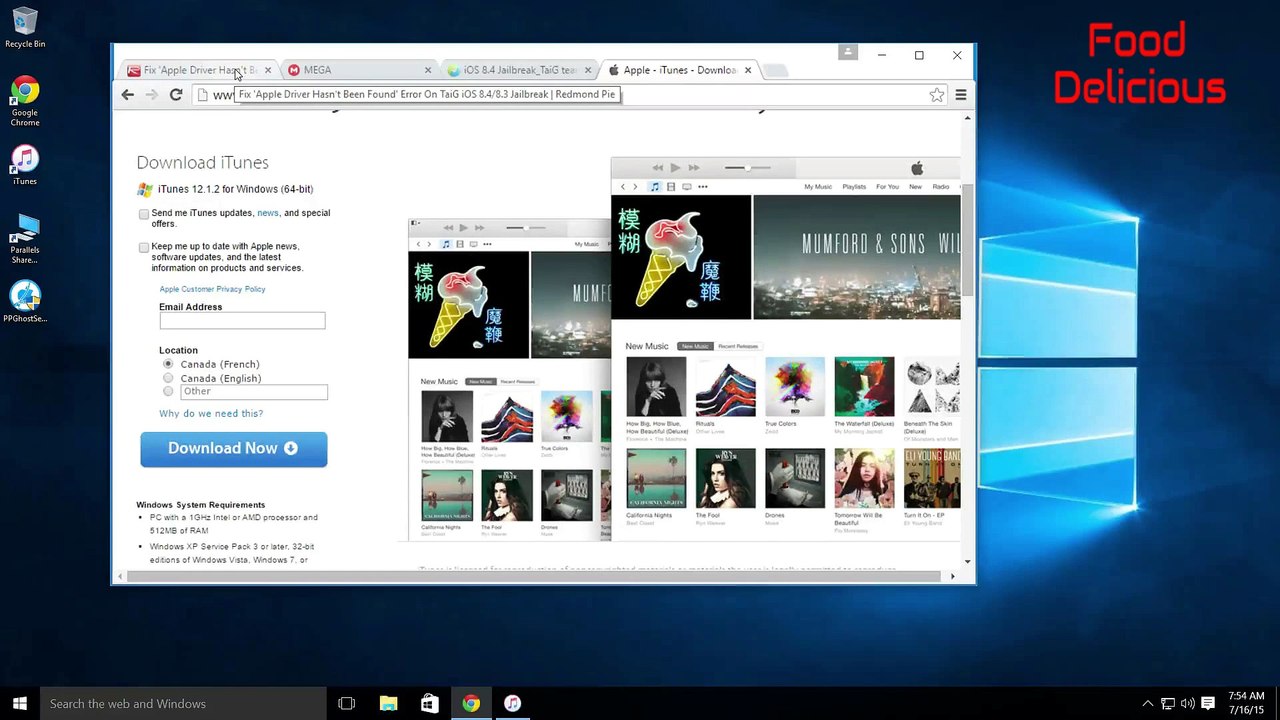Open the Windows Start menu

click(19, 703)
